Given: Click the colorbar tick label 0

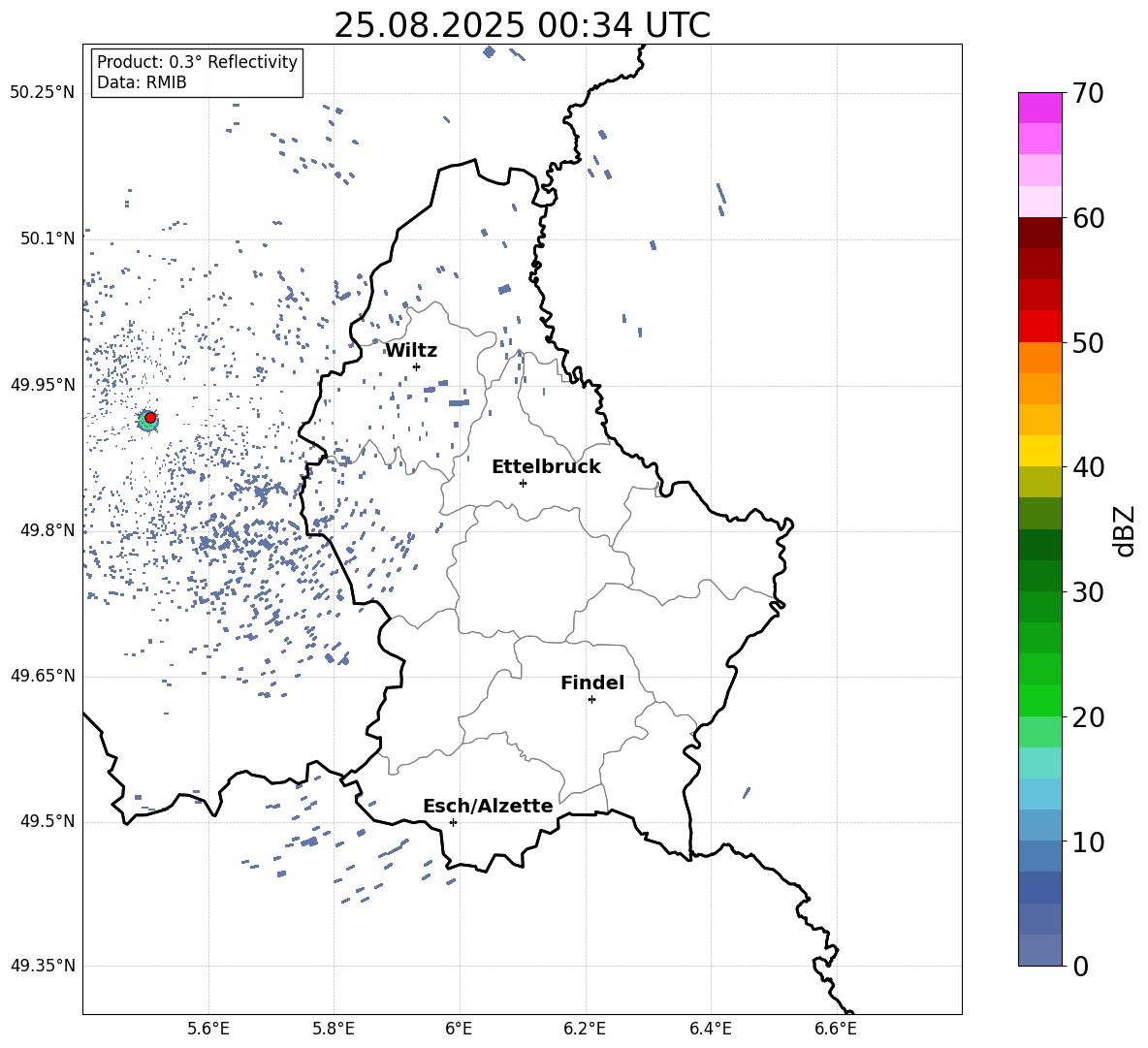Looking at the screenshot, I should (1080, 966).
